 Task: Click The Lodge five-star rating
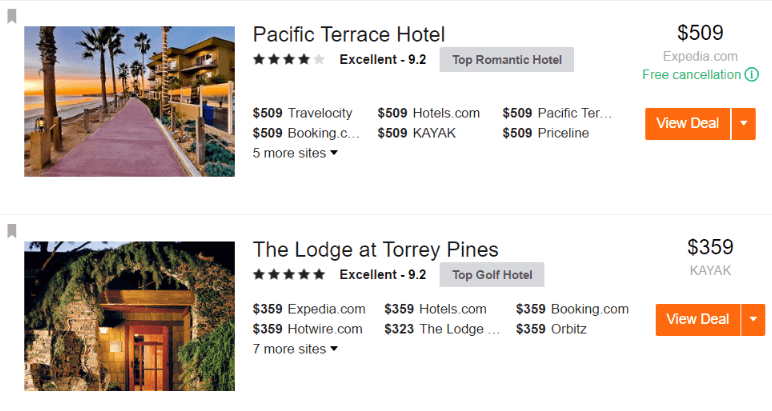point(288,274)
